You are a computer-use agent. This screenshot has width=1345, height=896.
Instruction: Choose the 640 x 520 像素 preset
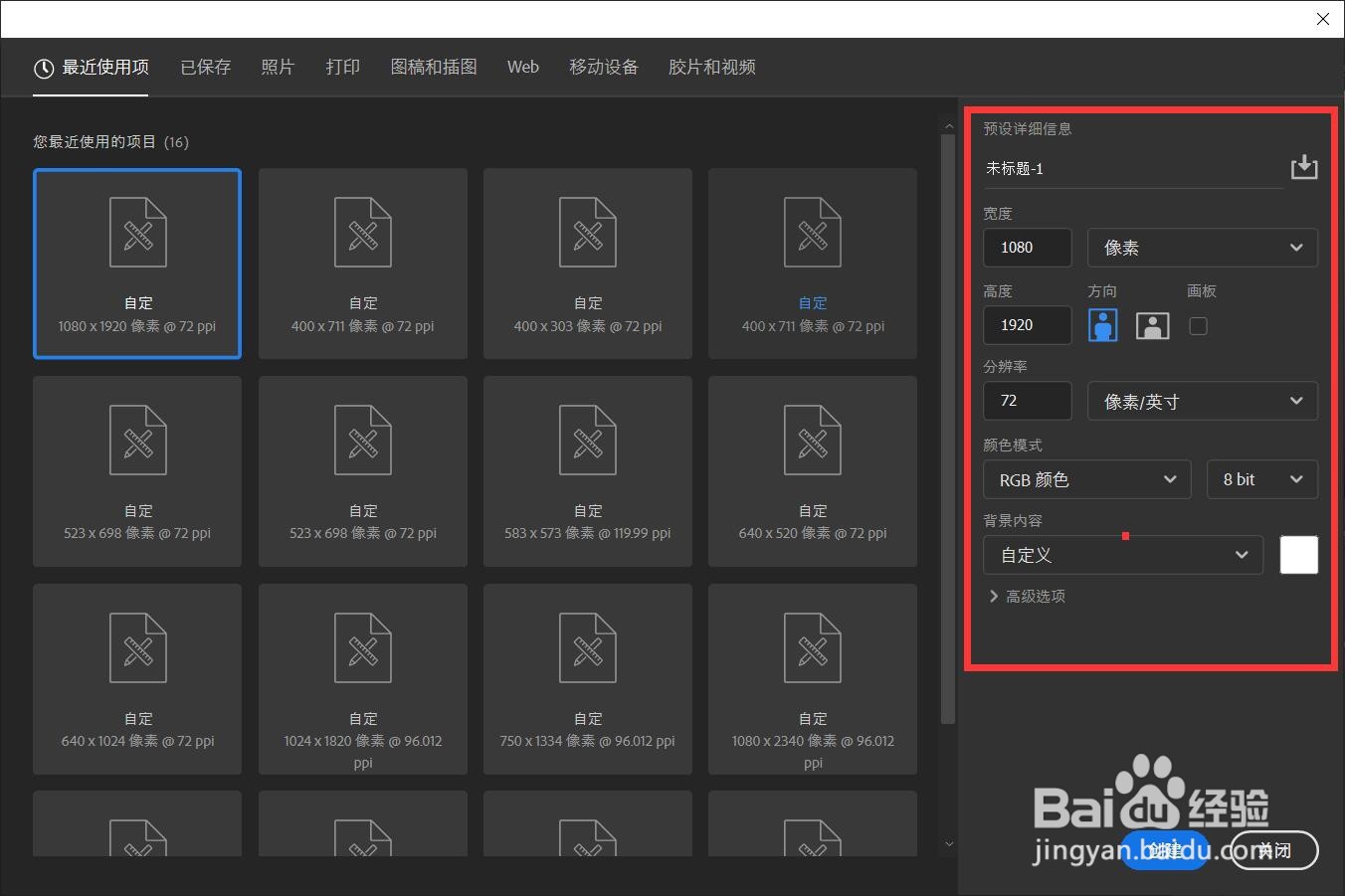pos(813,471)
